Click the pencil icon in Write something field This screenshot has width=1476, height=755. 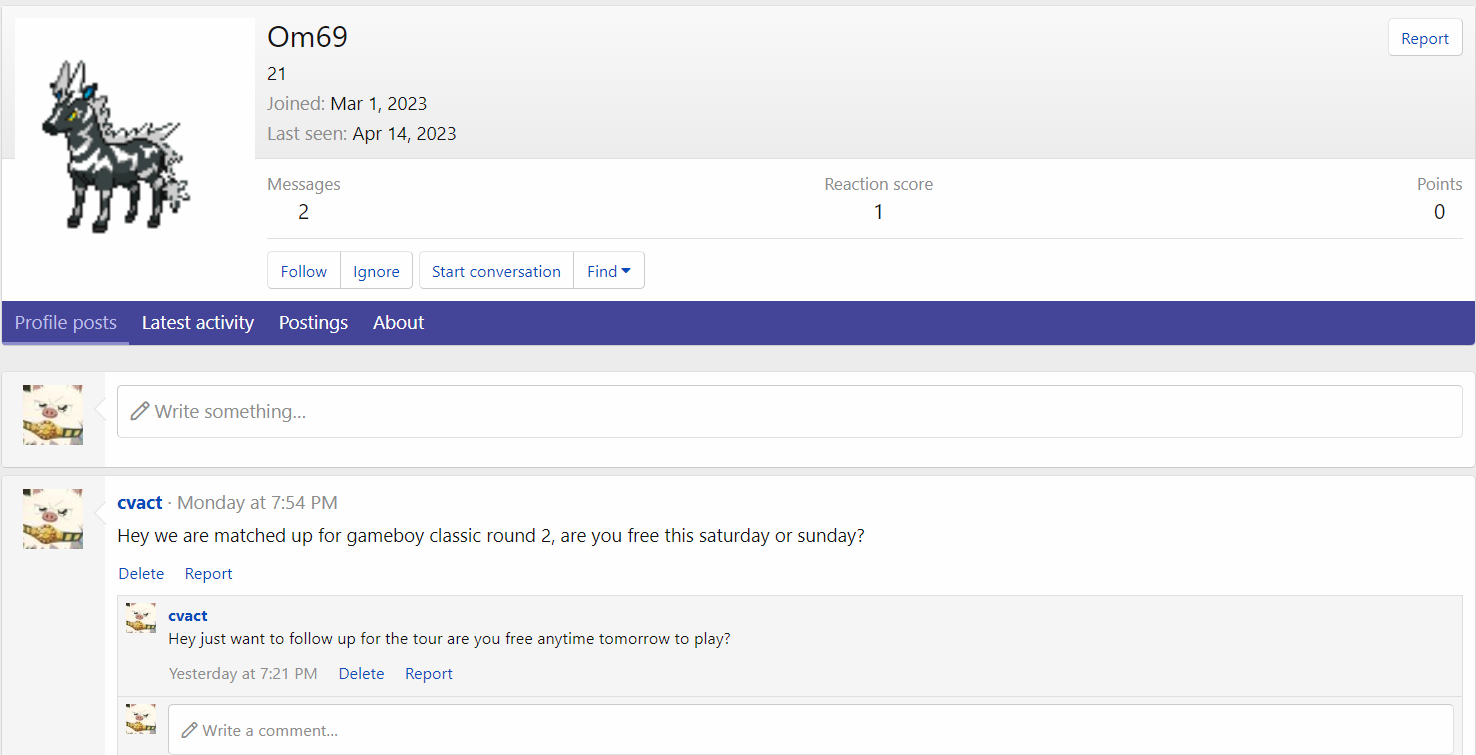(140, 411)
